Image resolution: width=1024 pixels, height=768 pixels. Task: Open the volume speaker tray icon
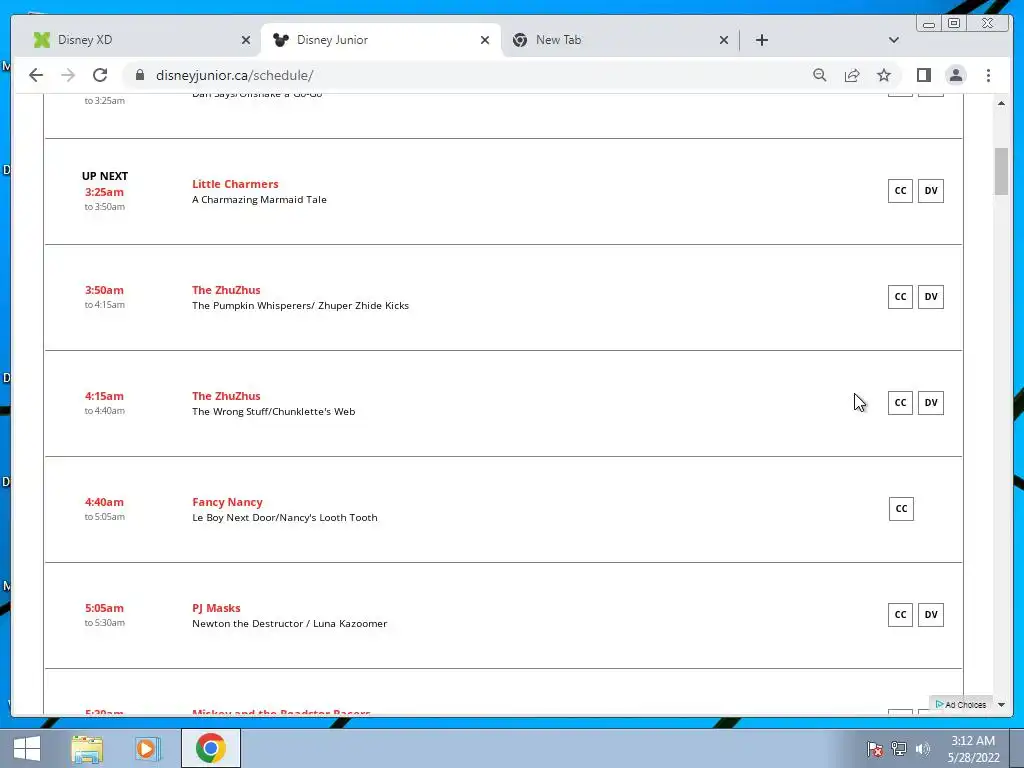pyautogui.click(x=922, y=749)
